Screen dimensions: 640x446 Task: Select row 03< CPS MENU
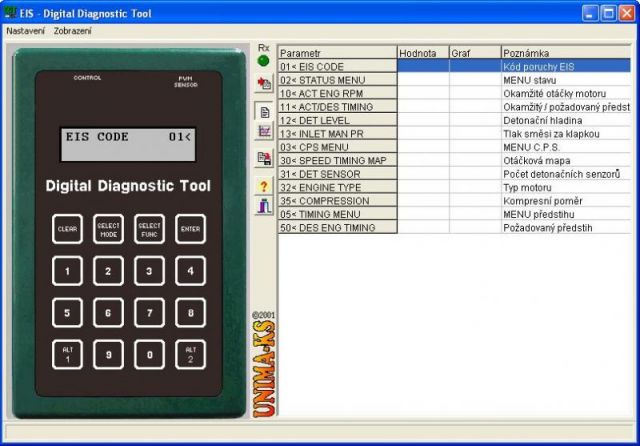click(x=454, y=147)
